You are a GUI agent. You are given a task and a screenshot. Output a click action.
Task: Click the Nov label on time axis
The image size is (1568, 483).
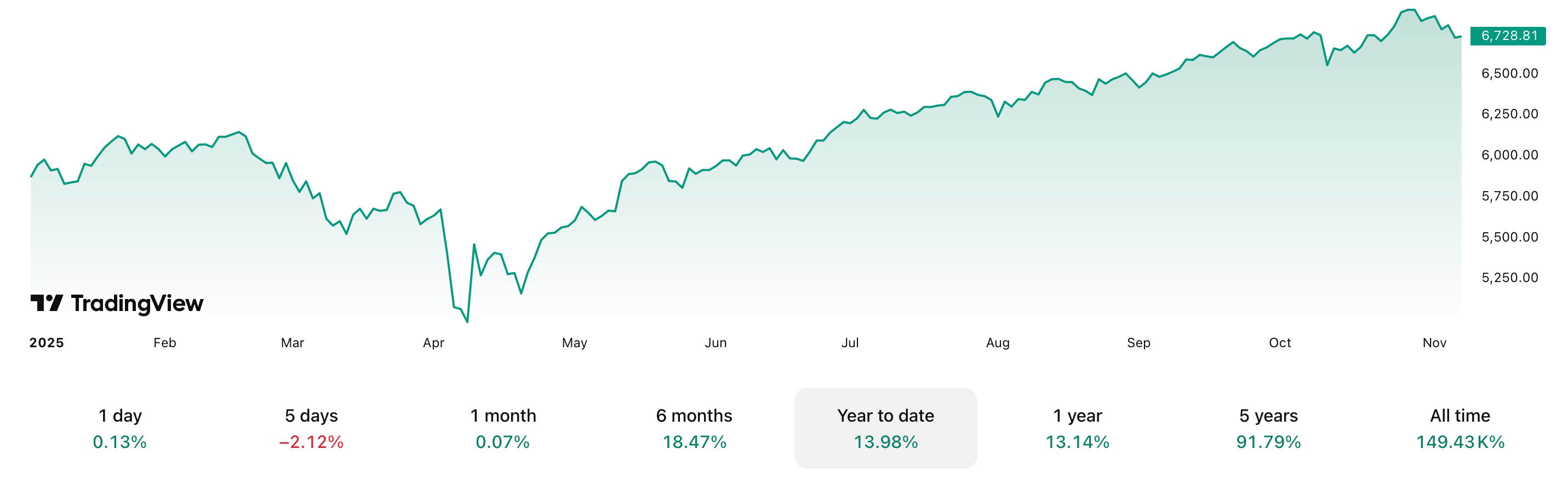pyautogui.click(x=1434, y=342)
